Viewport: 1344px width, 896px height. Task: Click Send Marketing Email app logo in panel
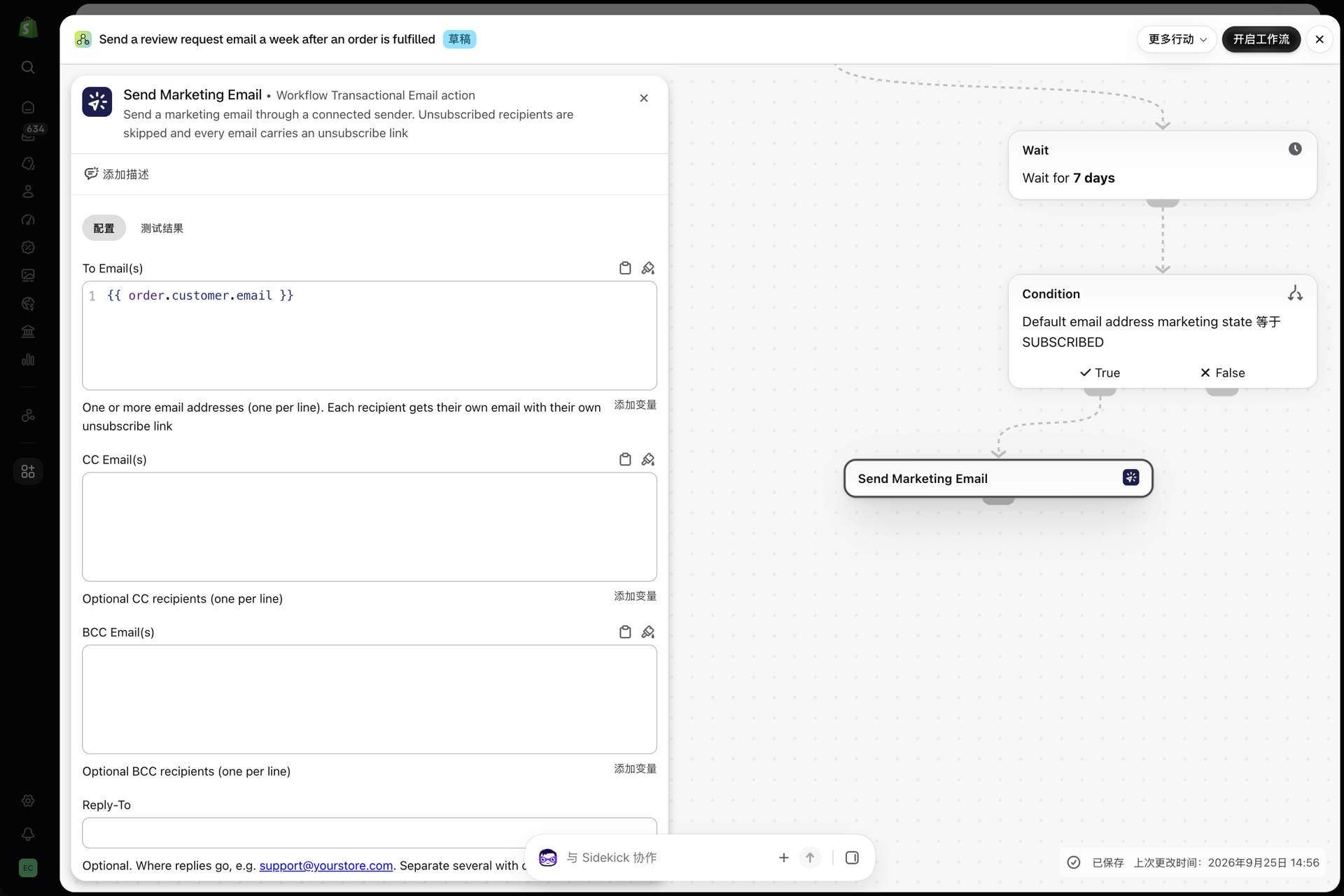point(97,102)
